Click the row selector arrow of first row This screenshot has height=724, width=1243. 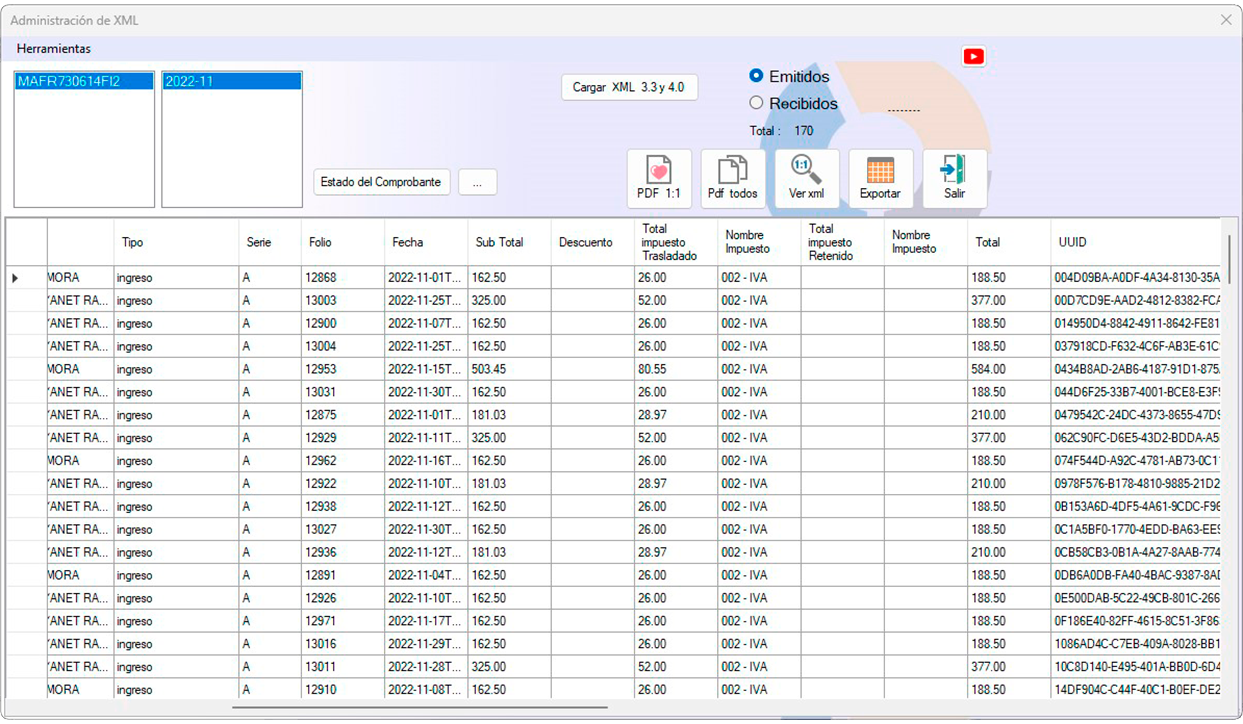coord(15,278)
